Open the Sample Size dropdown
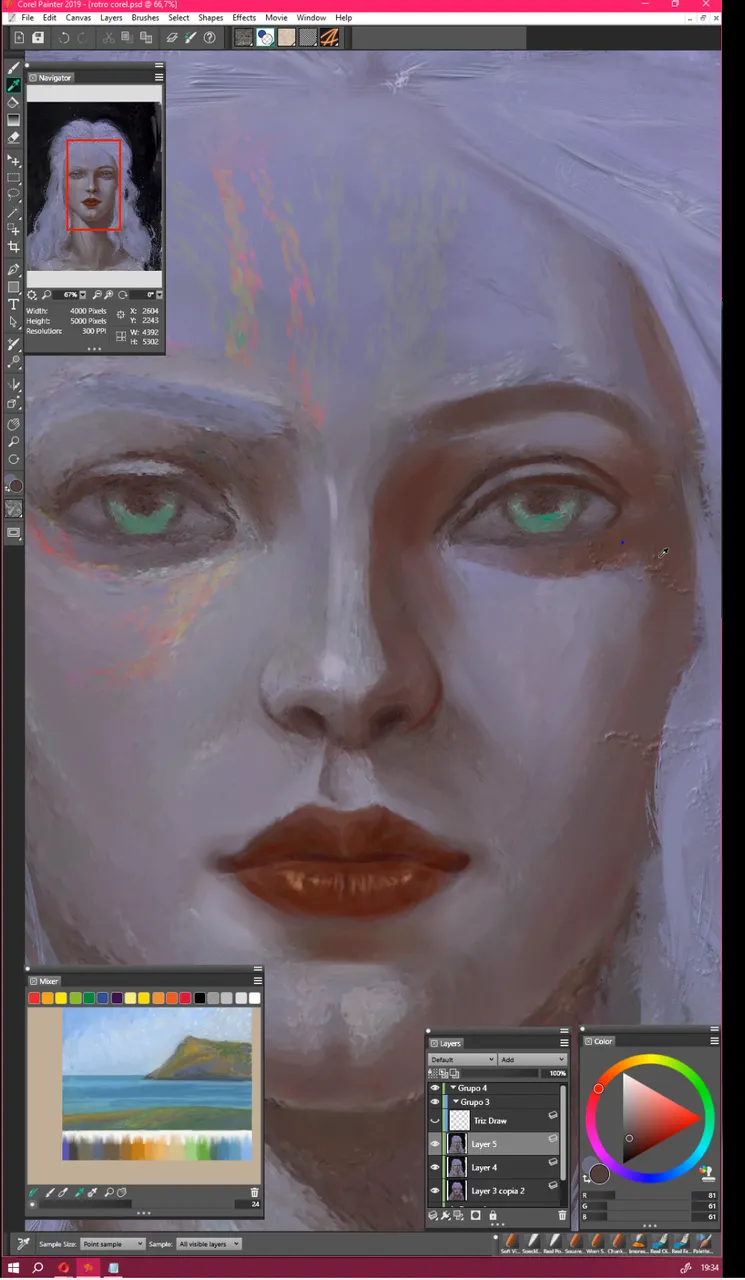Image resolution: width=745 pixels, height=1280 pixels. tap(112, 1244)
